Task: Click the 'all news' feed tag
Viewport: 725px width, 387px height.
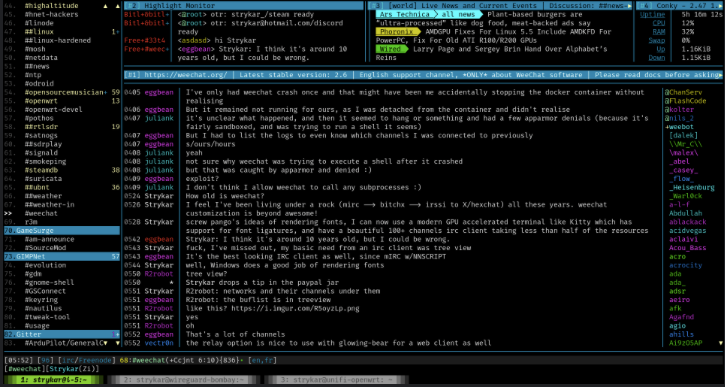Action: pos(459,14)
